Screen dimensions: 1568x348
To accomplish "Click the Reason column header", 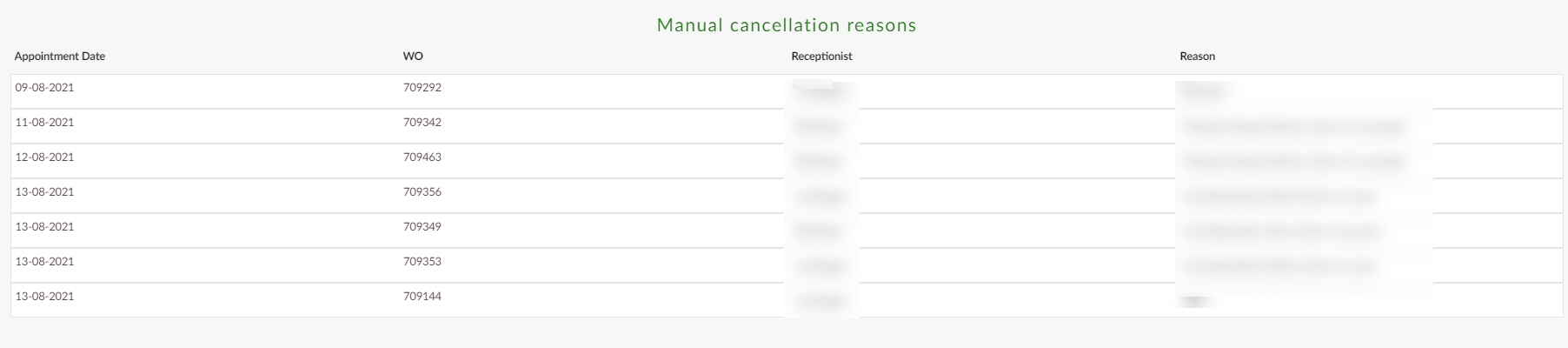I will point(1197,57).
